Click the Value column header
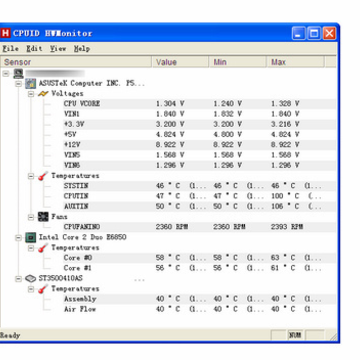This screenshot has height=360, width=360. (180, 62)
